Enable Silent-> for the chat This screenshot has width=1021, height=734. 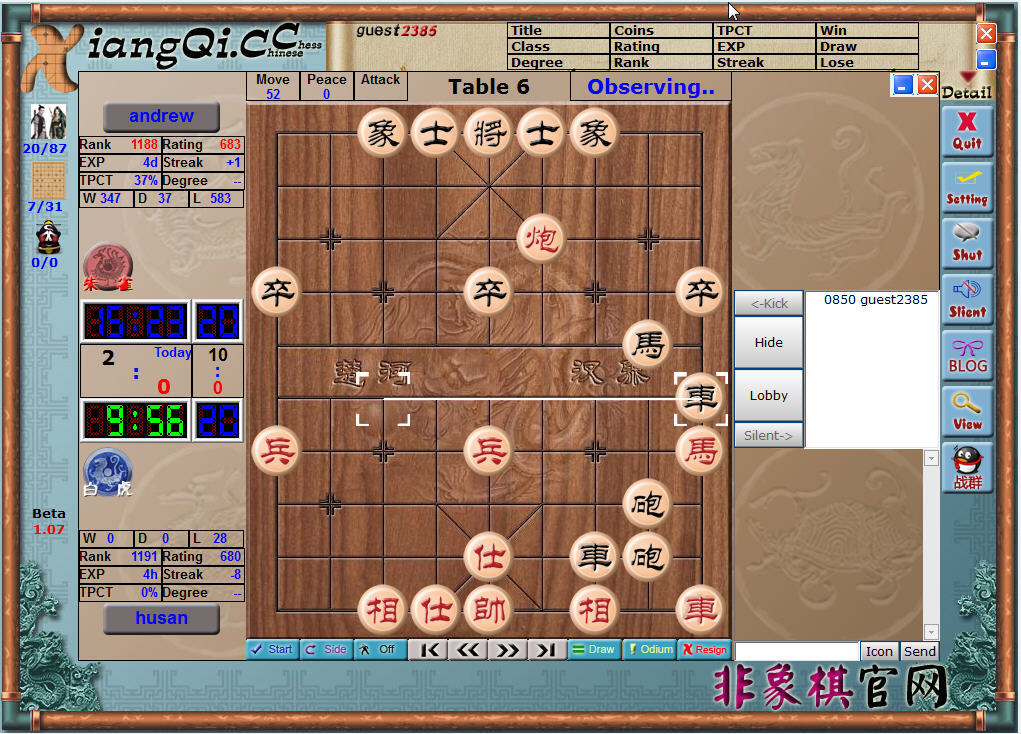tap(768, 435)
